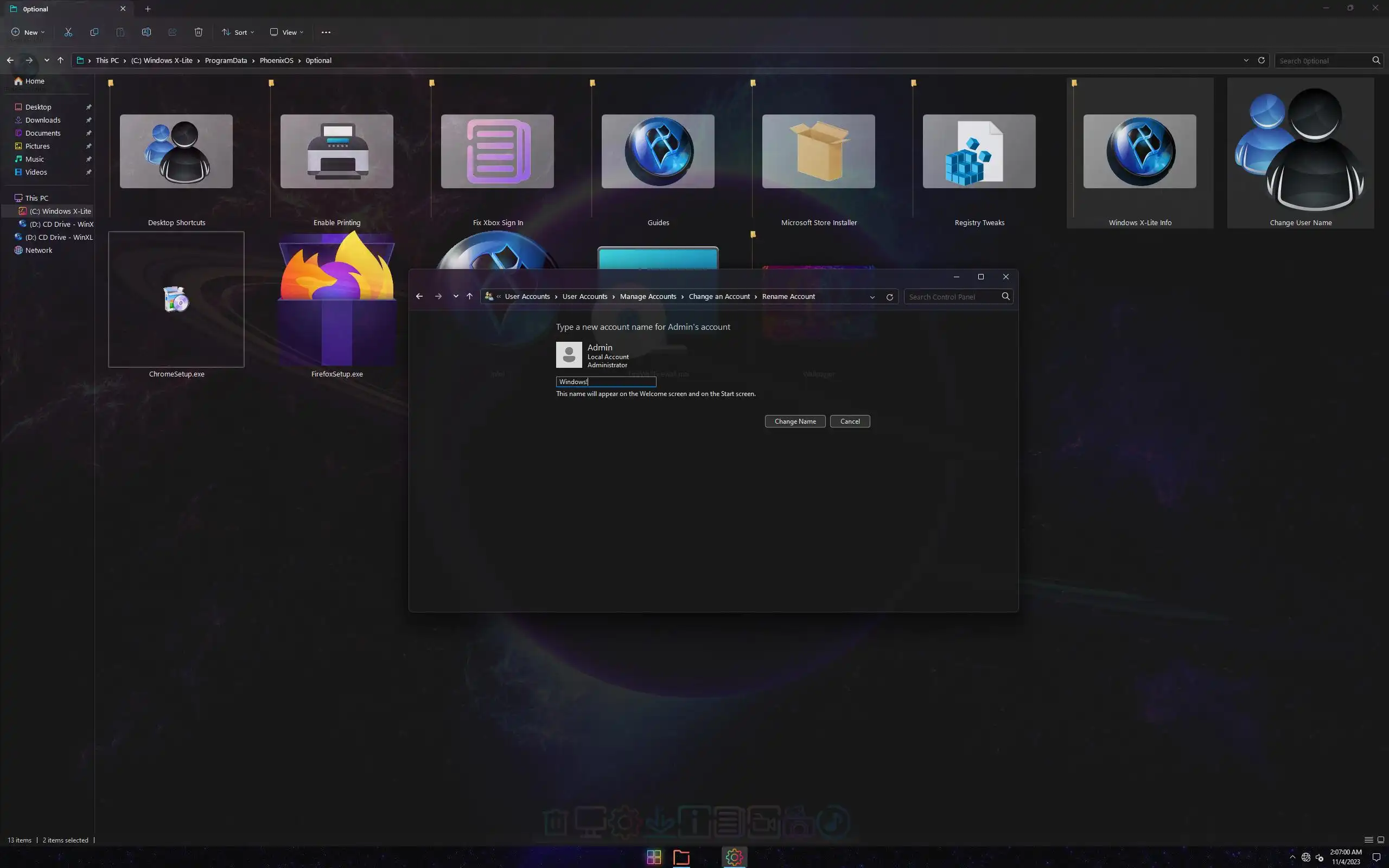Click the new account name field

606,382
